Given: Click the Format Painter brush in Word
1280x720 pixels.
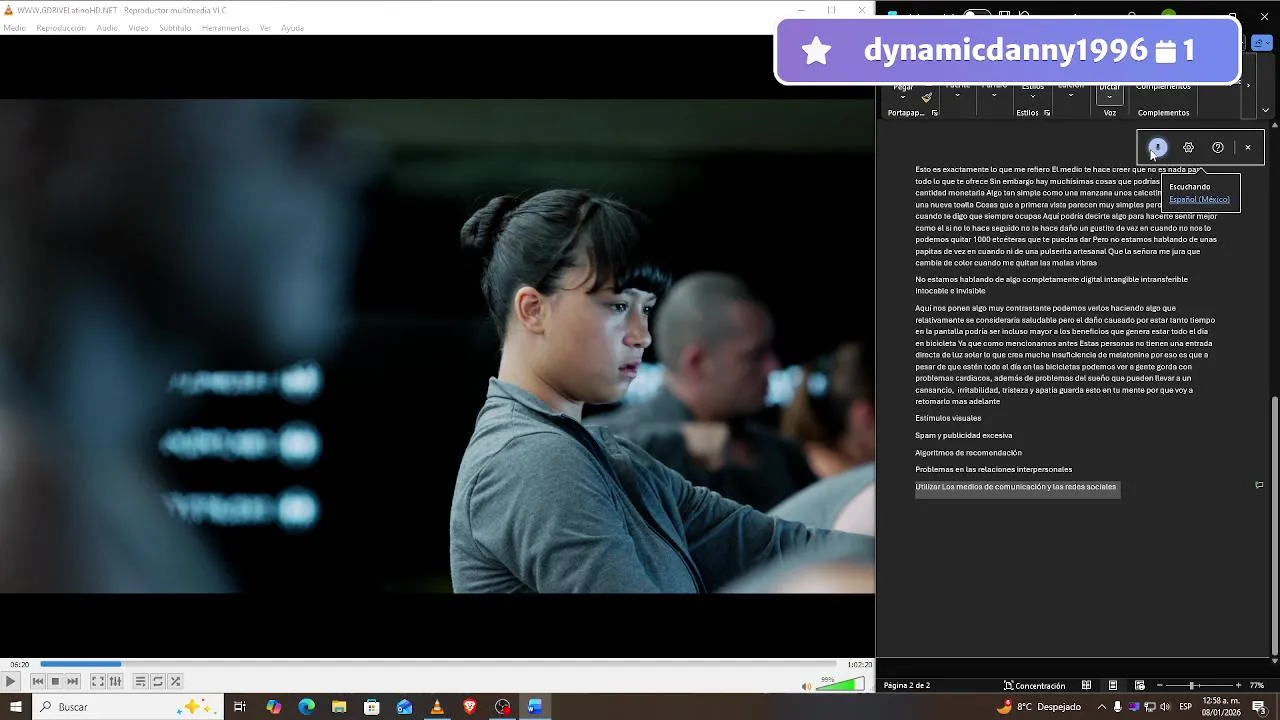Looking at the screenshot, I should pos(927,97).
